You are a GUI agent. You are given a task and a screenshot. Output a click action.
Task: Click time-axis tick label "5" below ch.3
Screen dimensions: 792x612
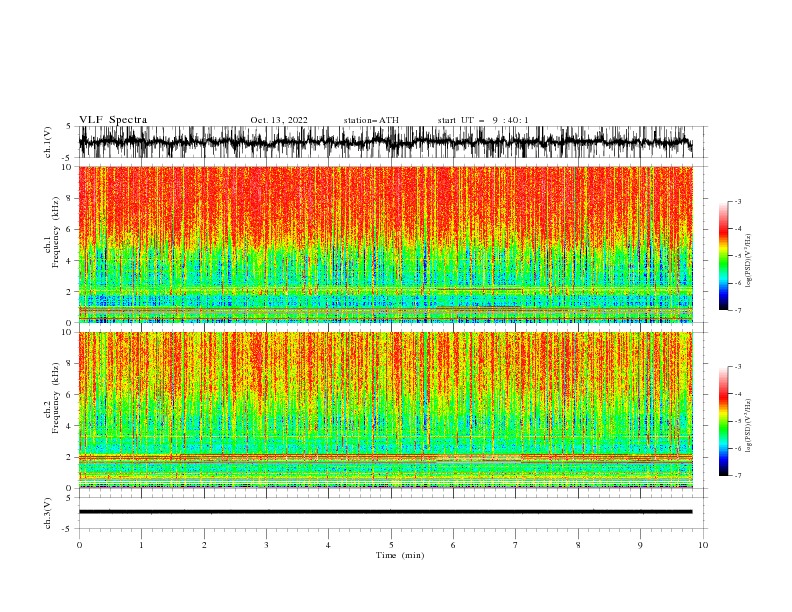click(391, 545)
